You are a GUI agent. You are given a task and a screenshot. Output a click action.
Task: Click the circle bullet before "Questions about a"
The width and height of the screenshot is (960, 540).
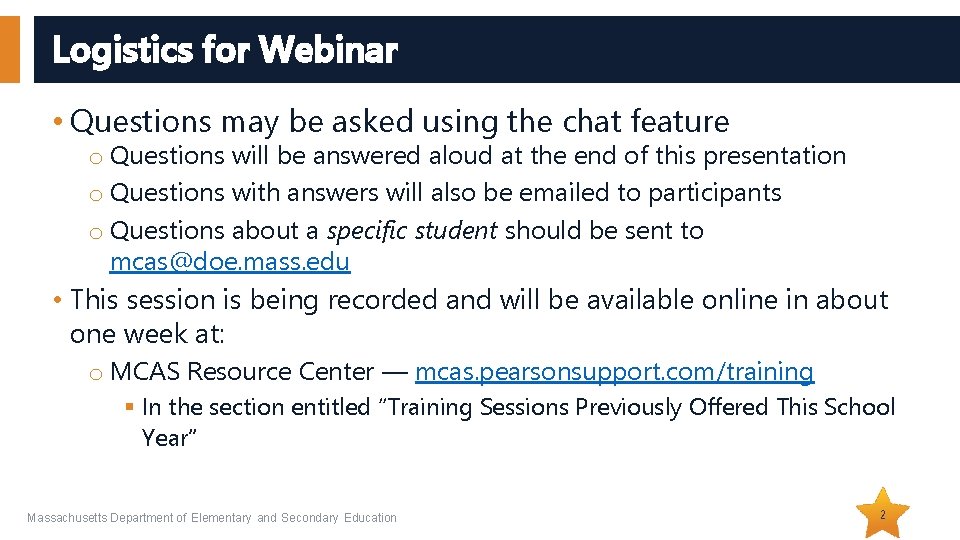point(94,233)
